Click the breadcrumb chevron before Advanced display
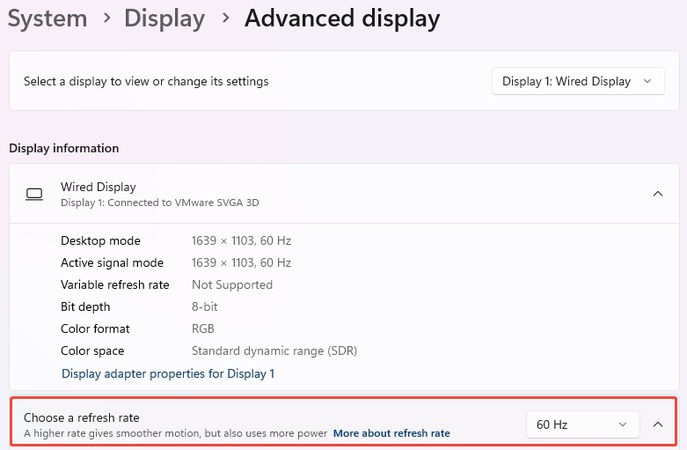Image resolution: width=687 pixels, height=450 pixels. [x=224, y=19]
